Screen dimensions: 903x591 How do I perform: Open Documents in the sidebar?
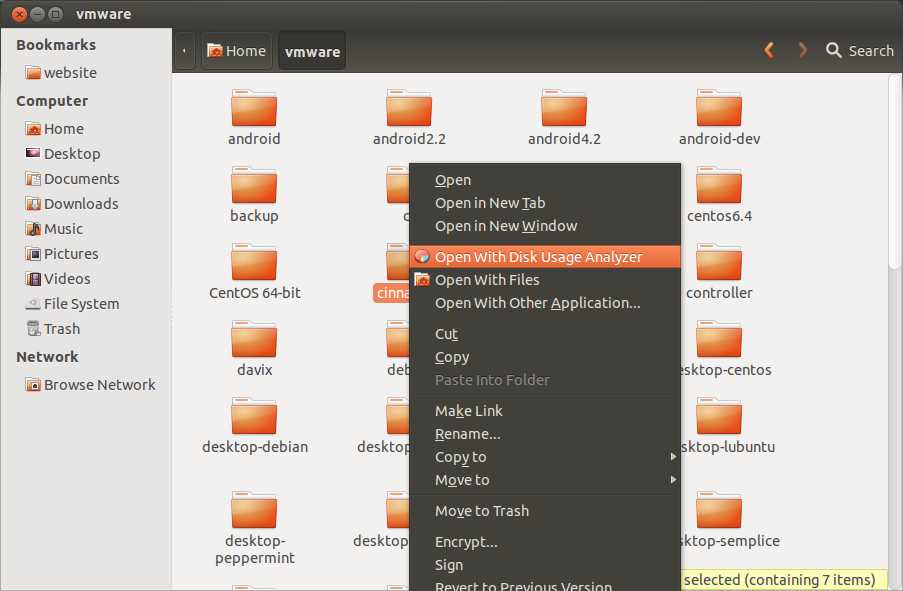point(72,179)
